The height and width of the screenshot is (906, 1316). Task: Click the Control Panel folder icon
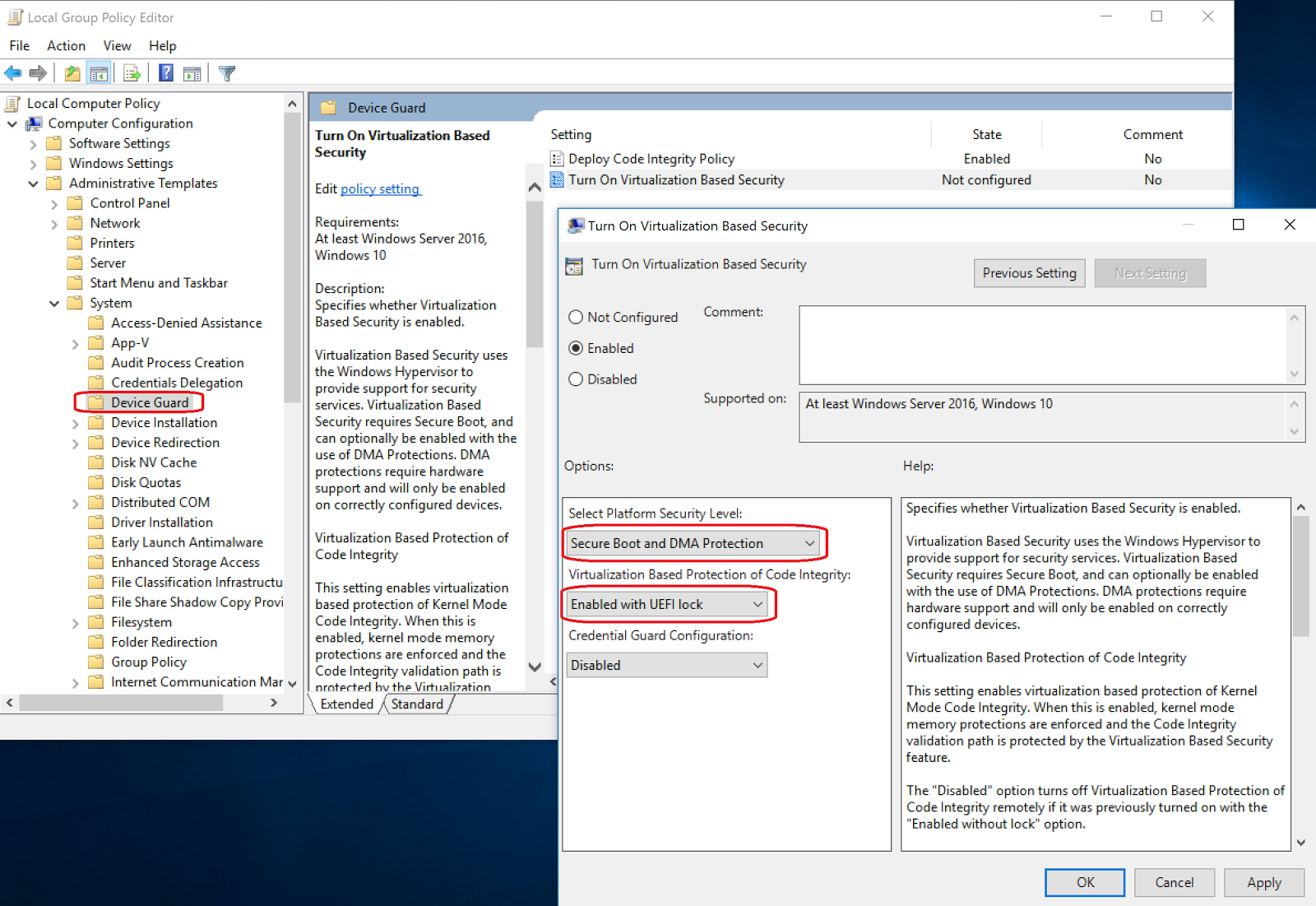click(75, 203)
